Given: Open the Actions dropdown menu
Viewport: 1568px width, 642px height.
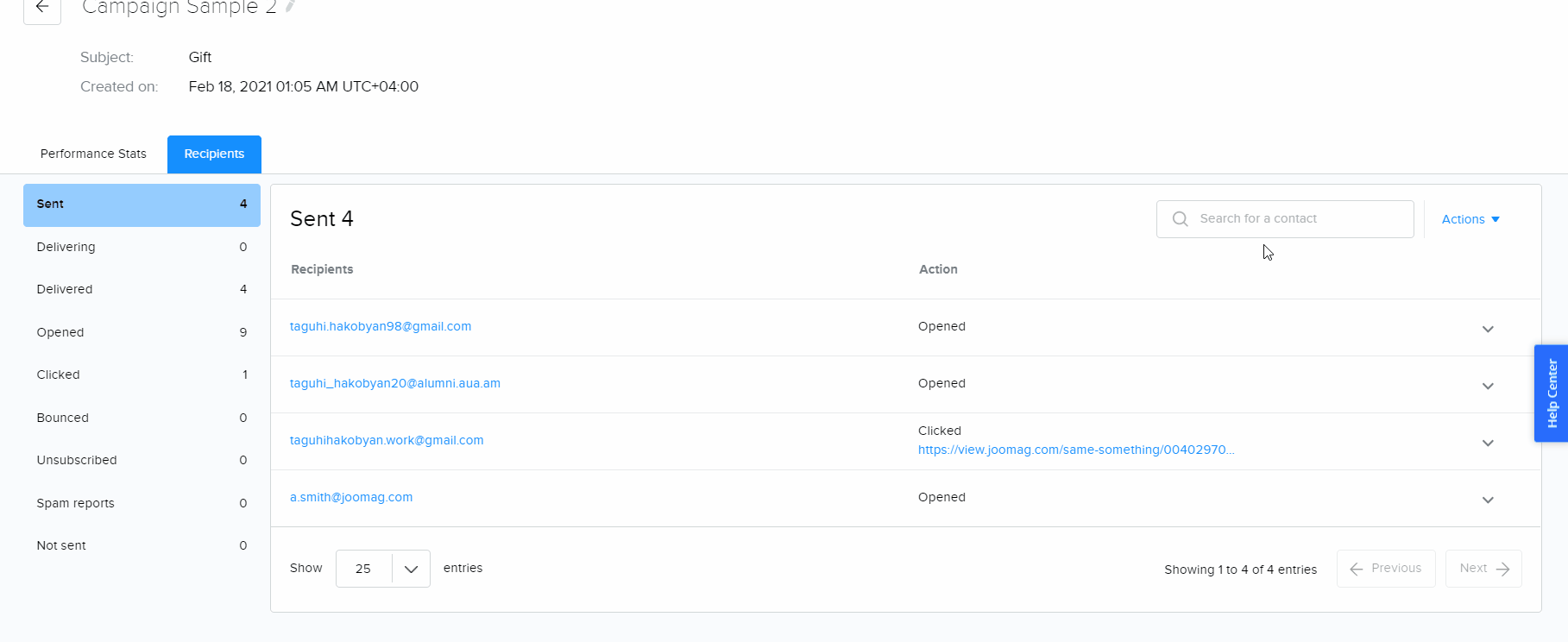Looking at the screenshot, I should [1470, 219].
